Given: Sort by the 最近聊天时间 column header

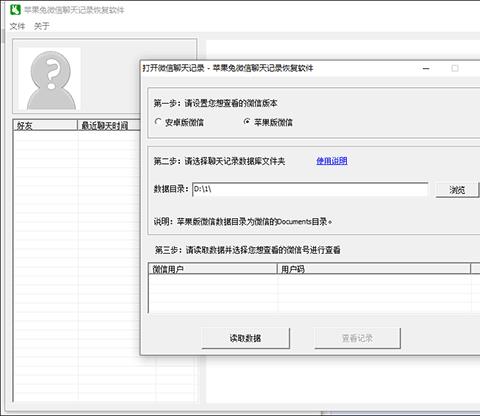Looking at the screenshot, I should (x=109, y=125).
